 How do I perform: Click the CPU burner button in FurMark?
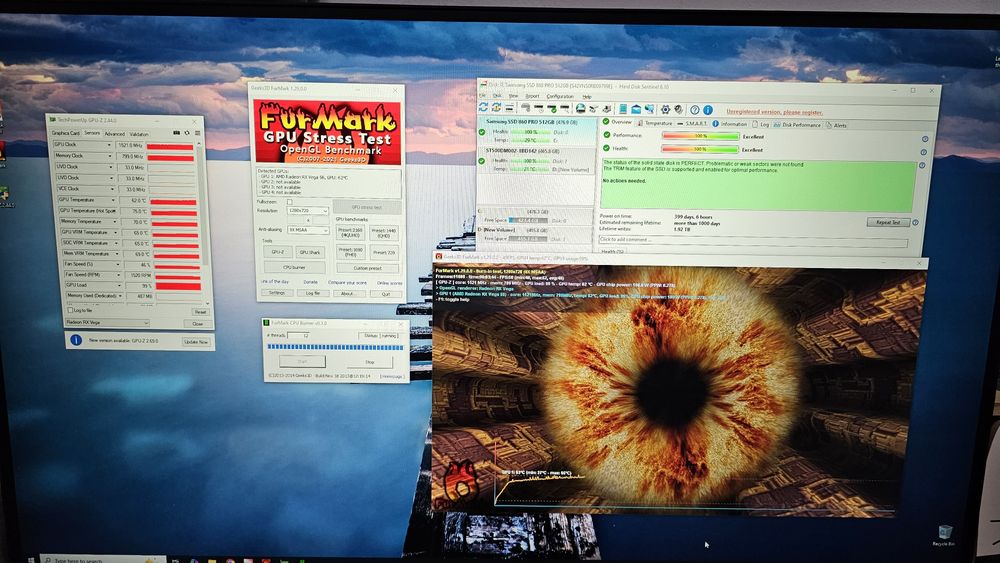[295, 267]
